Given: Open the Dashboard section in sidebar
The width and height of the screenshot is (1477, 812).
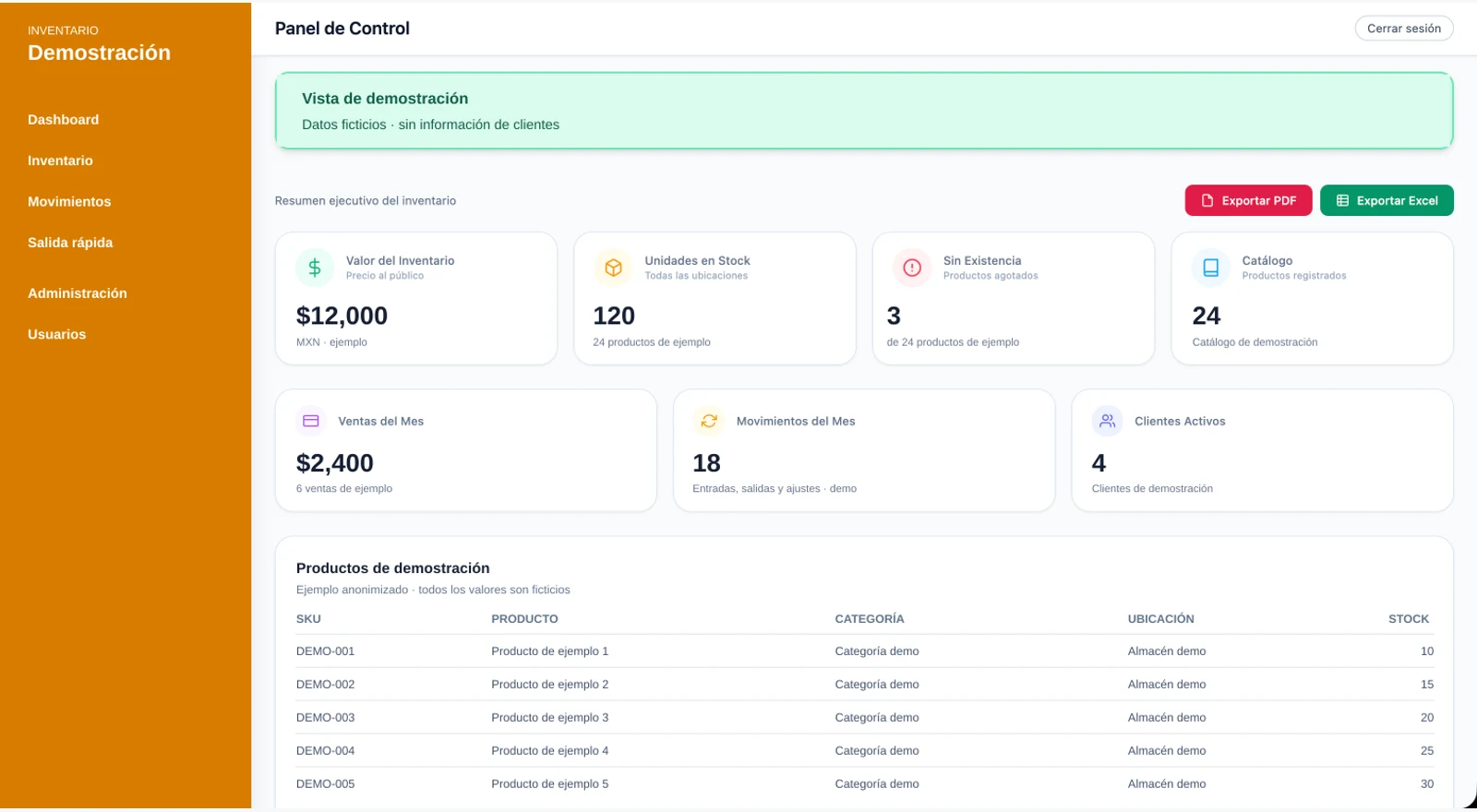Looking at the screenshot, I should click(x=64, y=120).
